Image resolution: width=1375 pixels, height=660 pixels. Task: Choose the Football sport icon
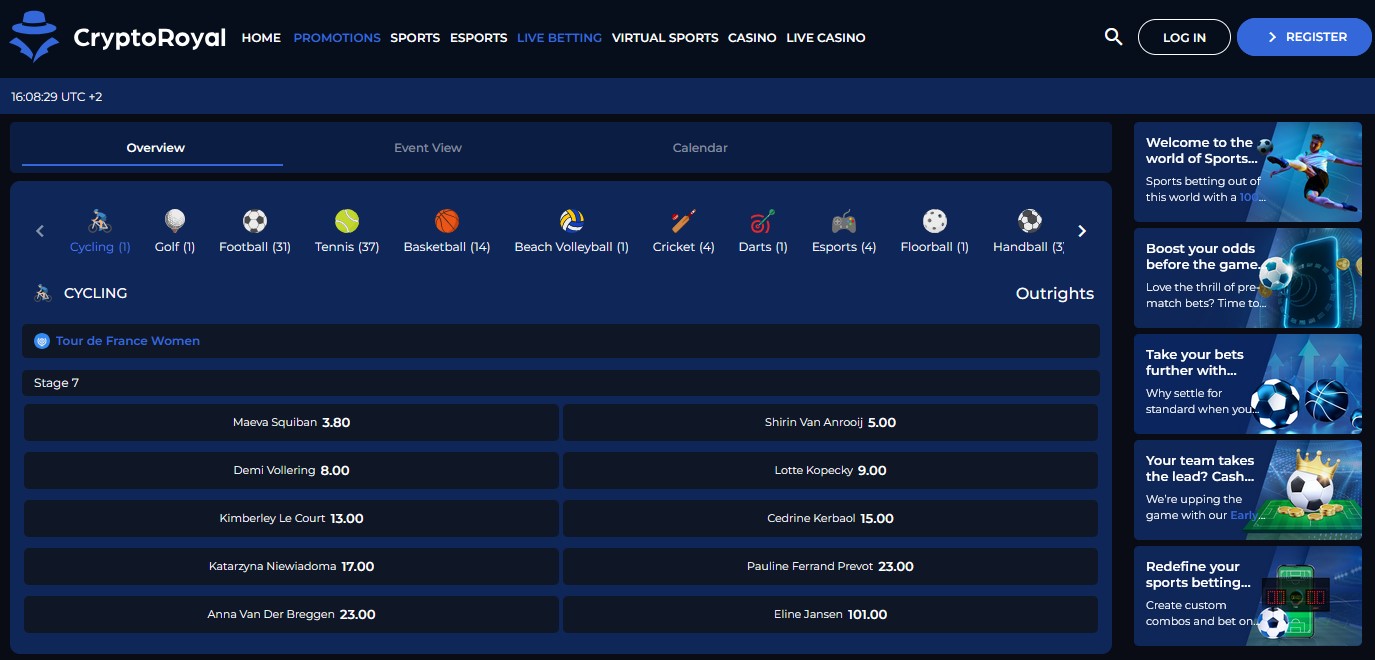point(255,221)
